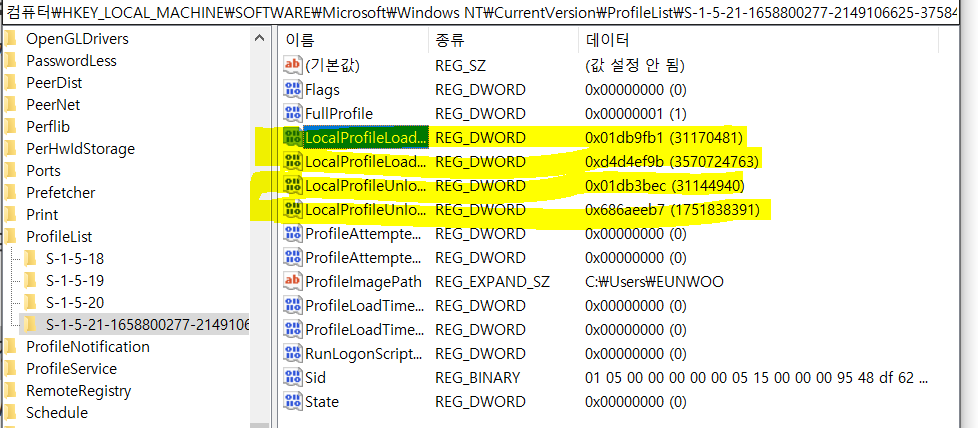Select the S-1-5-18 subkey folder icon
This screenshot has width=978, height=428.
31,258
